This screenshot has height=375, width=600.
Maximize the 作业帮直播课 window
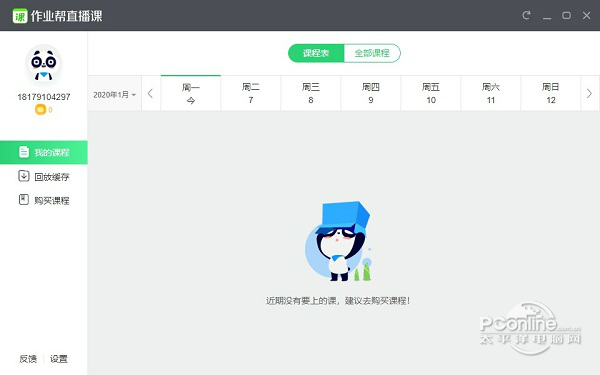(x=566, y=15)
